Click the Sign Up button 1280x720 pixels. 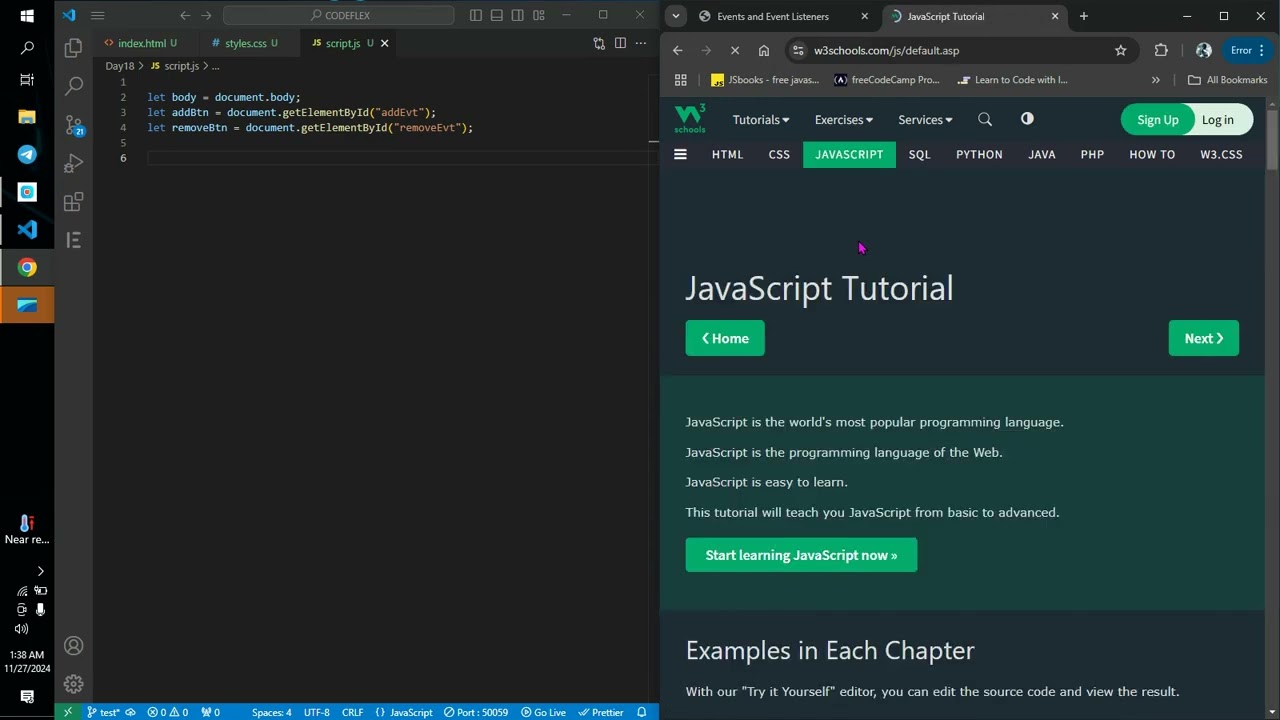(x=1157, y=120)
